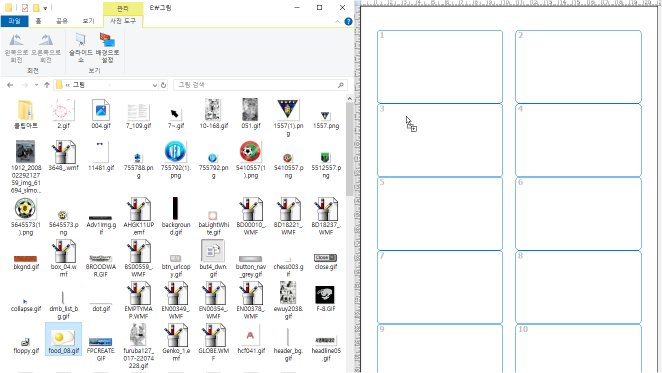Click label cell 8 in the document
The image size is (662, 373).
(x=578, y=287)
